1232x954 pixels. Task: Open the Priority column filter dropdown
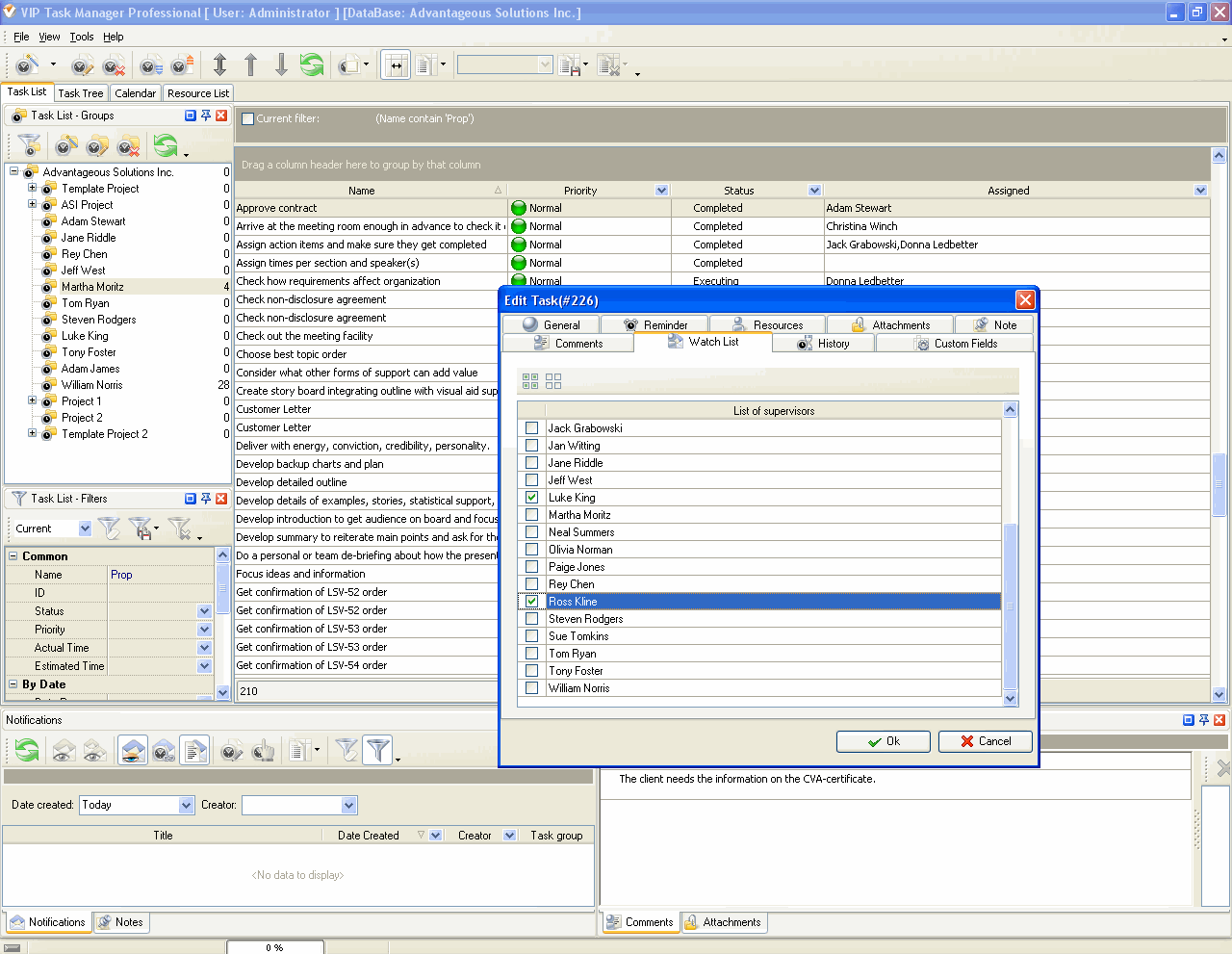tap(661, 191)
